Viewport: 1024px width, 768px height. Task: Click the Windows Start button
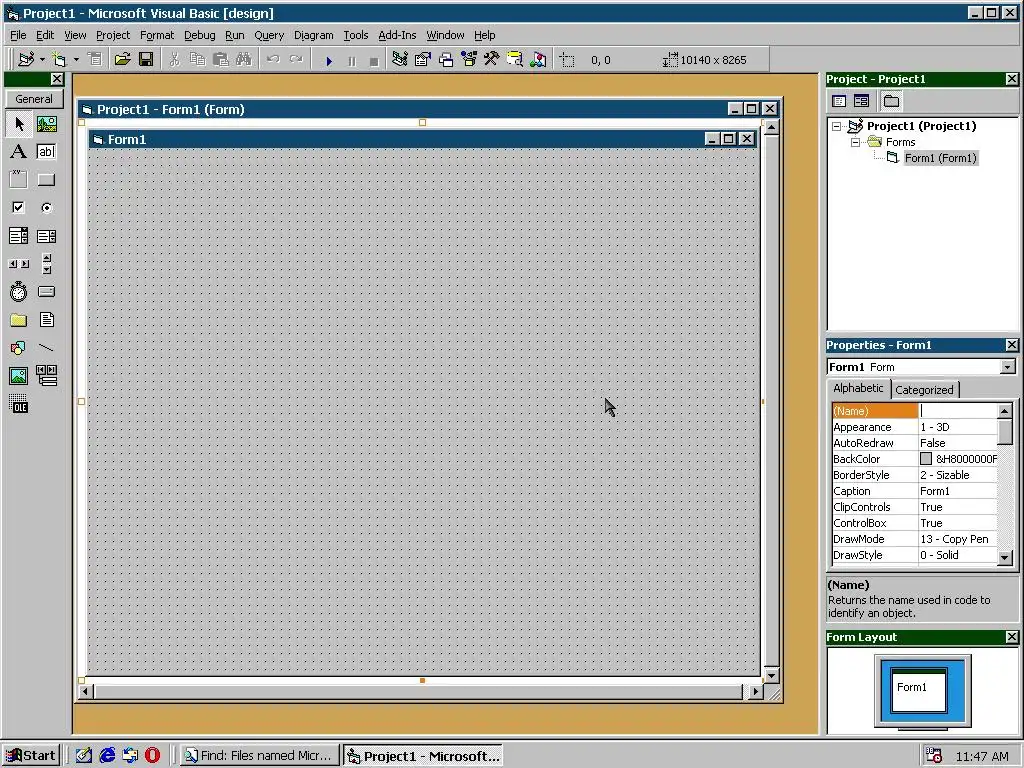[x=31, y=756]
